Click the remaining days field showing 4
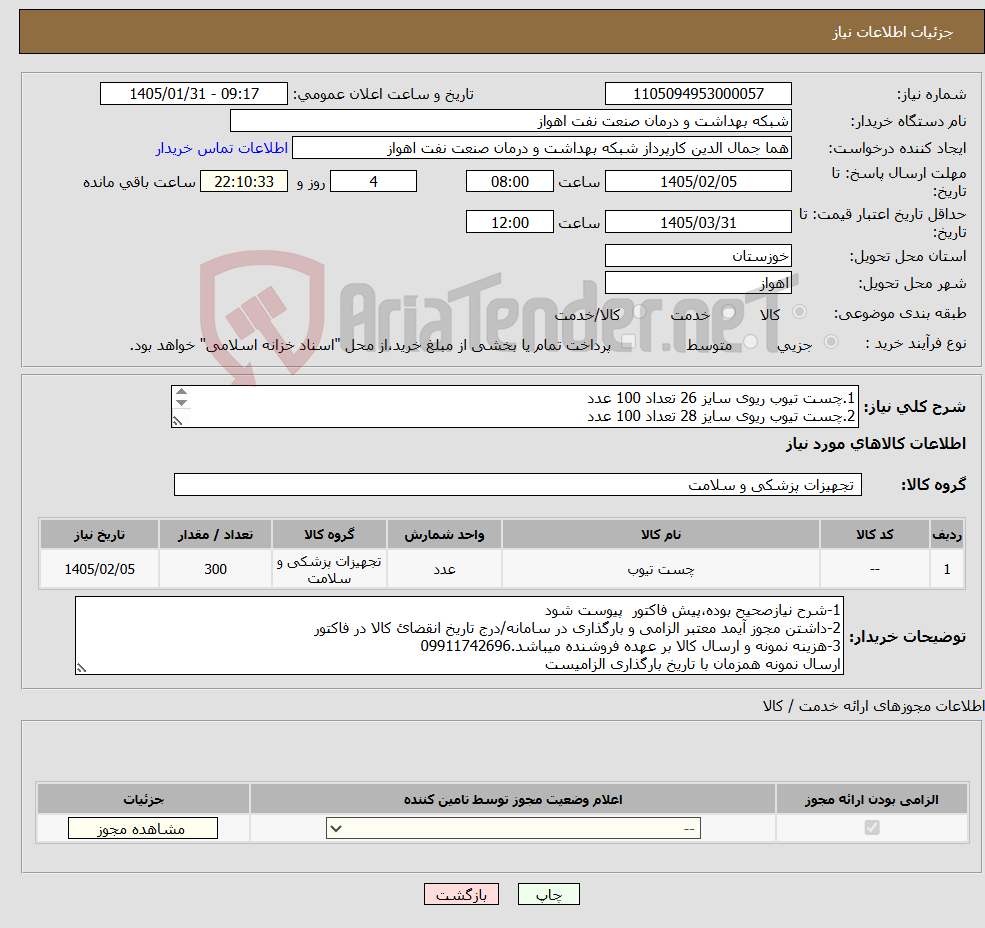The image size is (985, 928). tap(373, 182)
